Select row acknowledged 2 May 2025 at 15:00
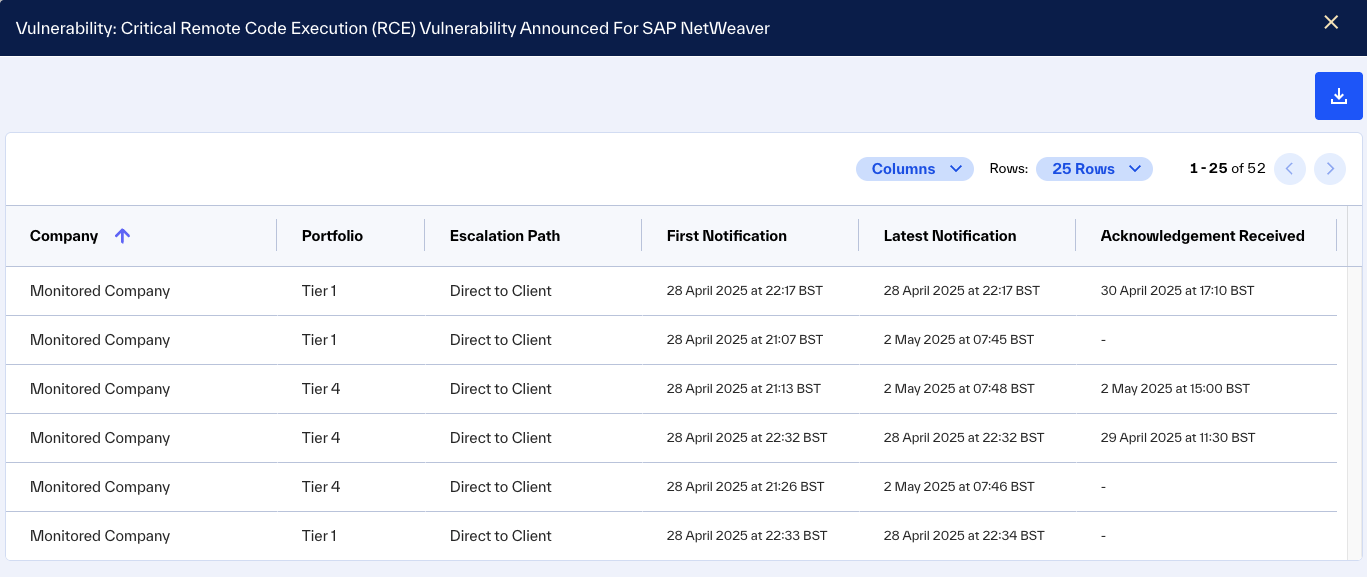The image size is (1367, 577). 672,389
